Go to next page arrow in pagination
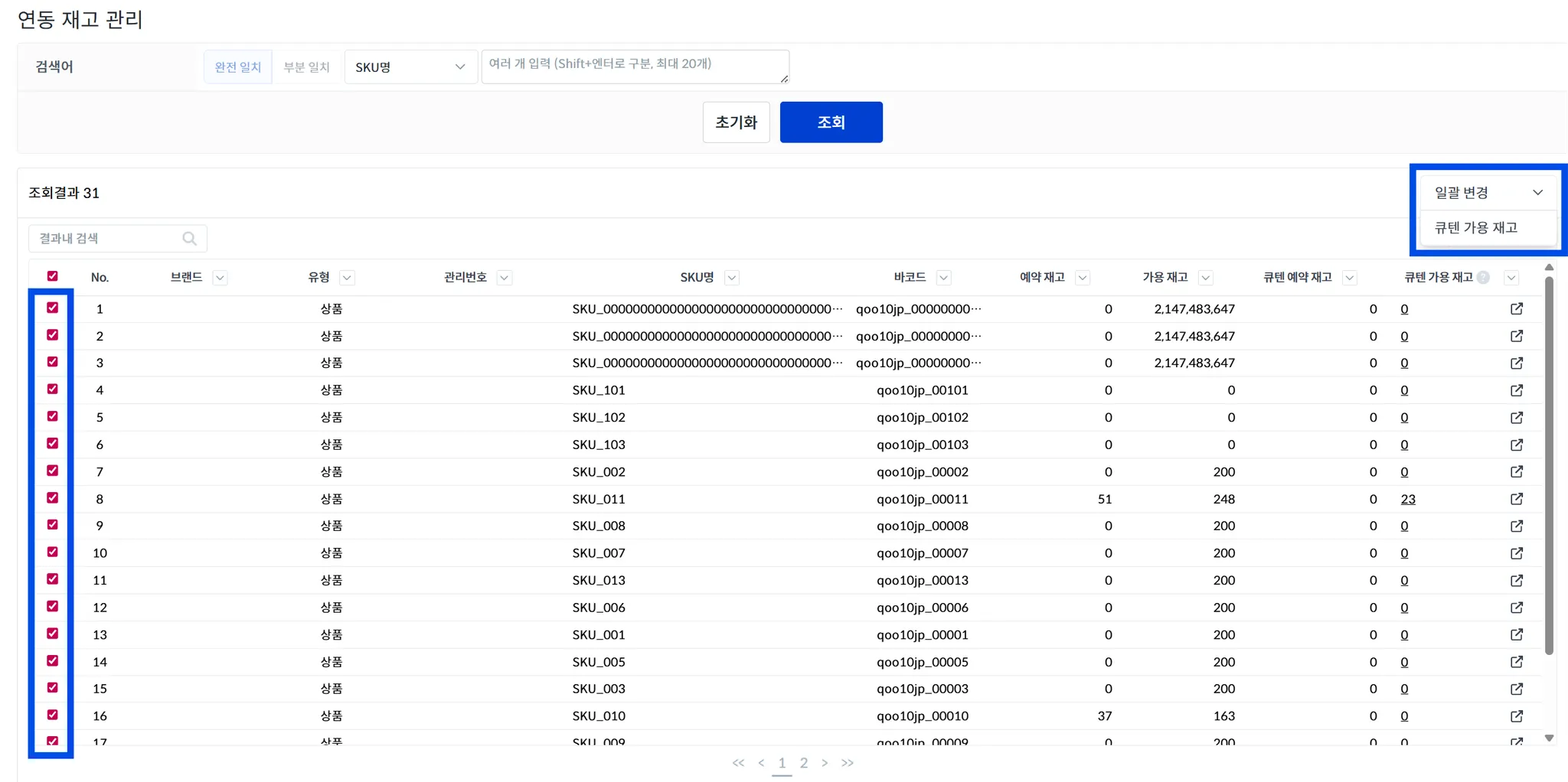The width and height of the screenshot is (1568, 782). (x=825, y=763)
